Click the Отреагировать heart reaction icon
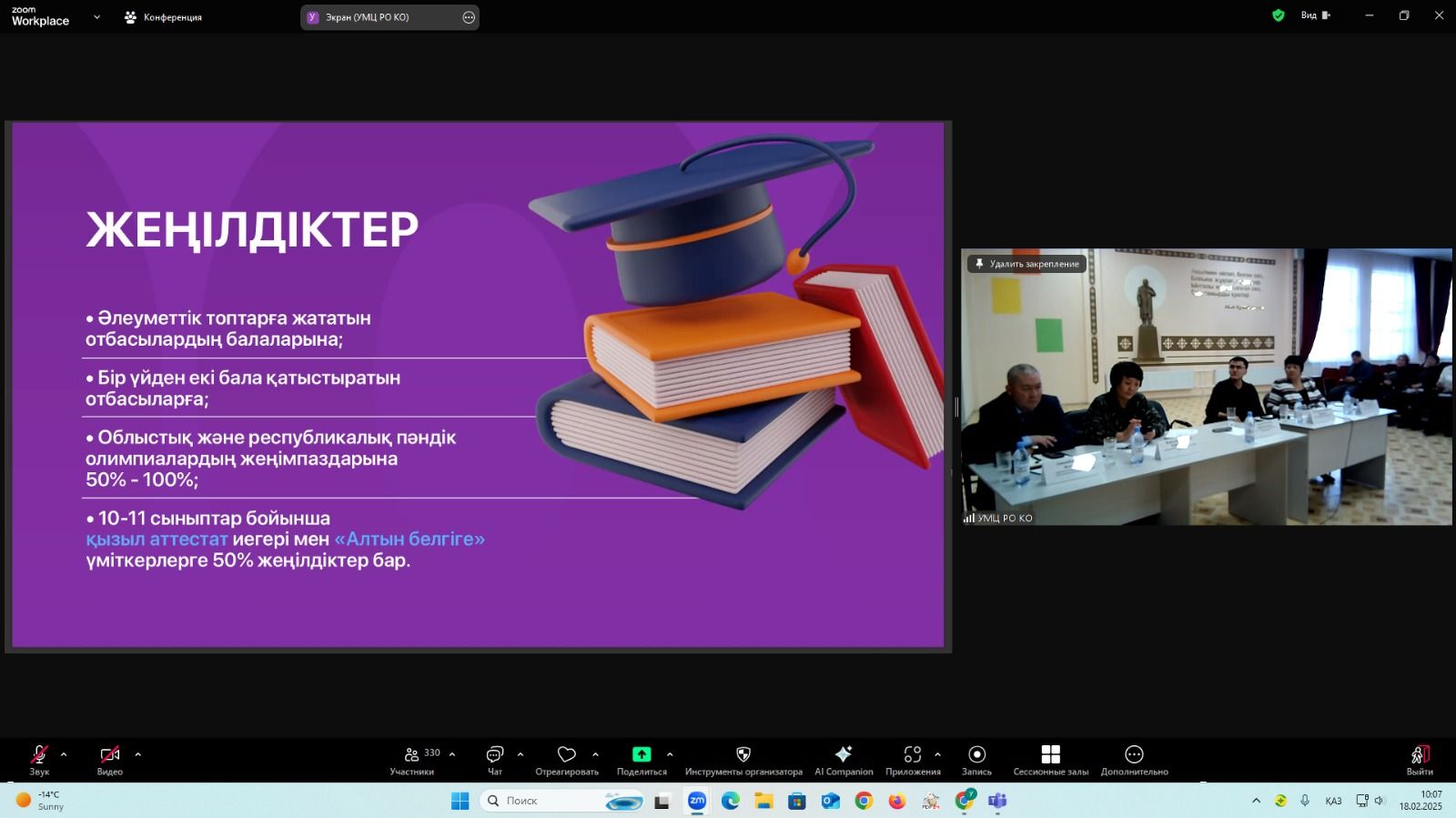1456x818 pixels. click(x=566, y=760)
